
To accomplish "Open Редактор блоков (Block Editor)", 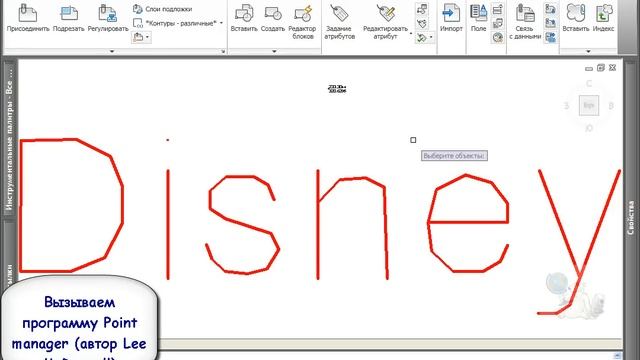I will coord(302,21).
